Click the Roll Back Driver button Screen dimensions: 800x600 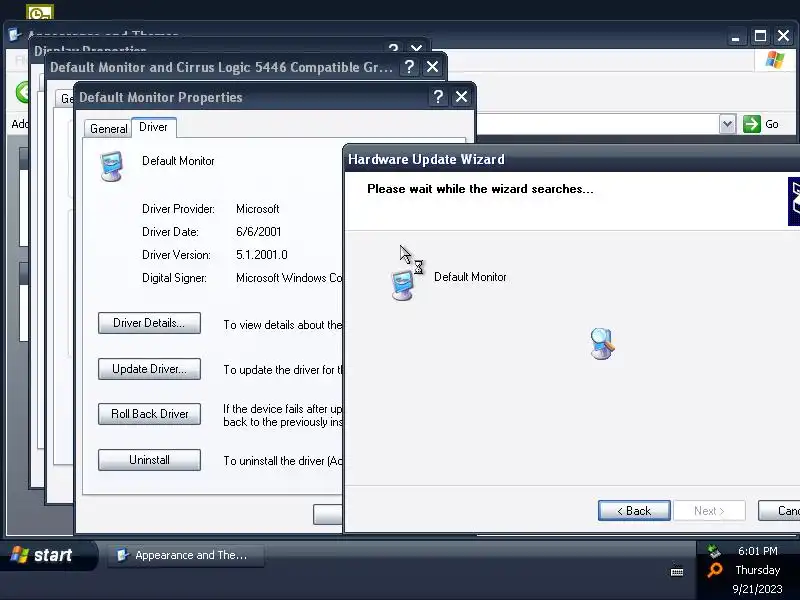coord(149,414)
